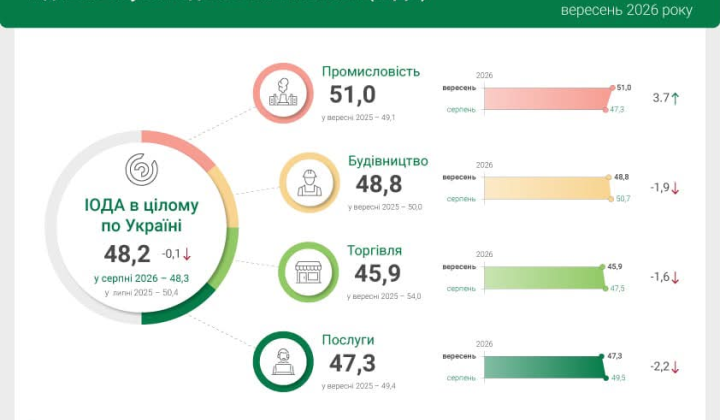The width and height of the screenshot is (720, 420).
Task: Select the Будівництво heading
Action: coord(388,161)
